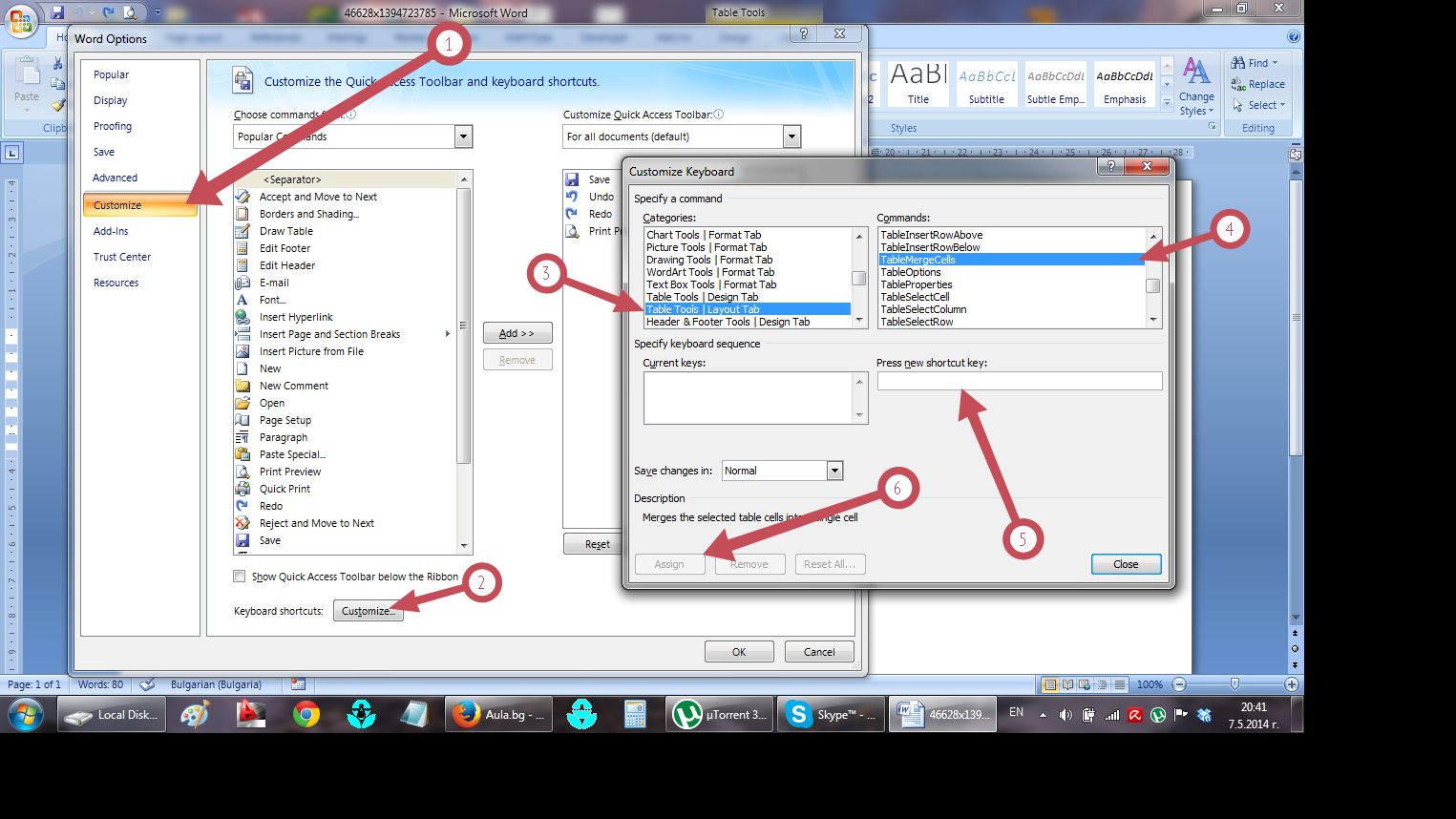
Task: Click the volume icon in system tray
Action: point(1066,714)
